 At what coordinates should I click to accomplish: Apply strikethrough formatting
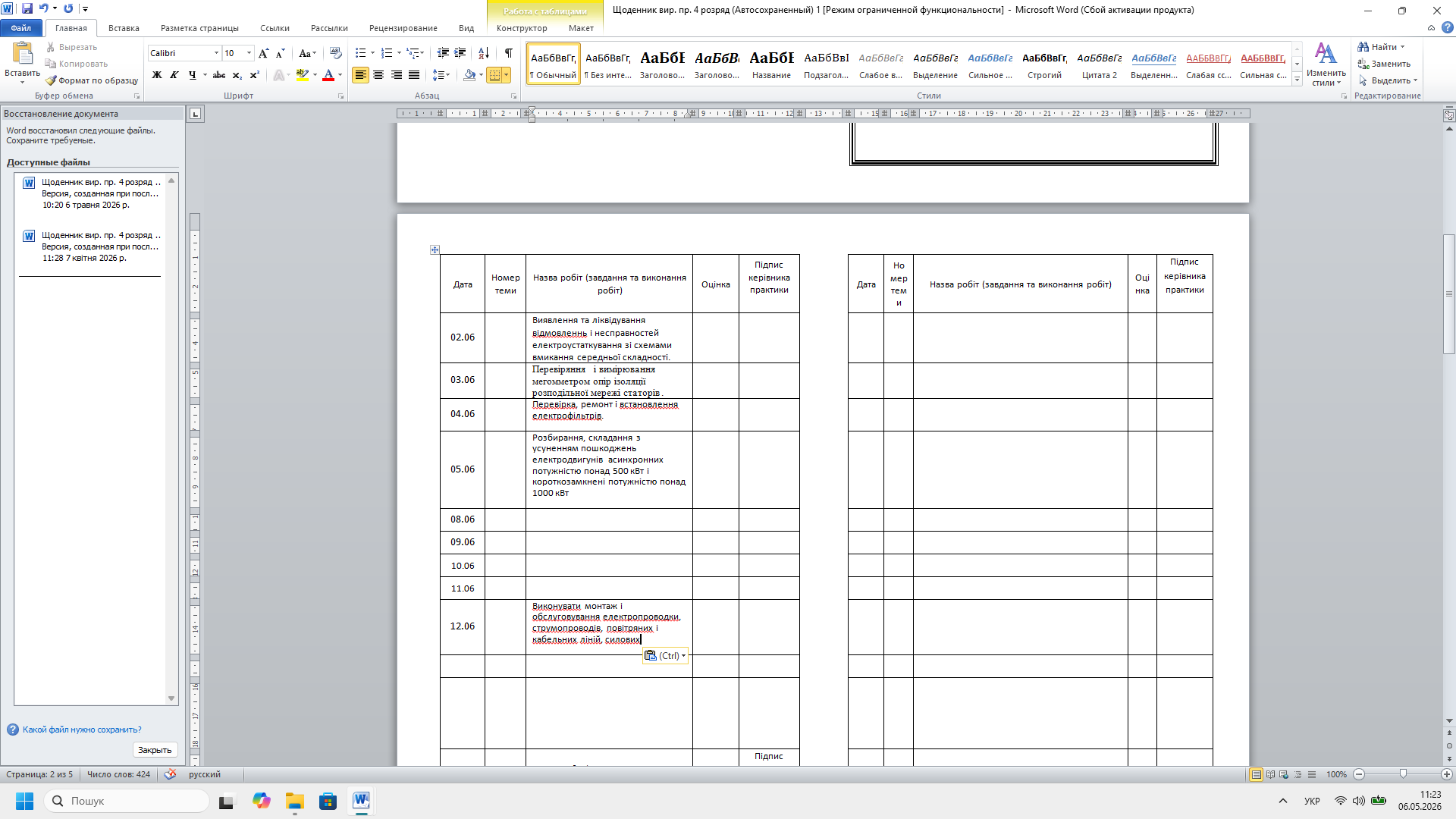point(219,75)
